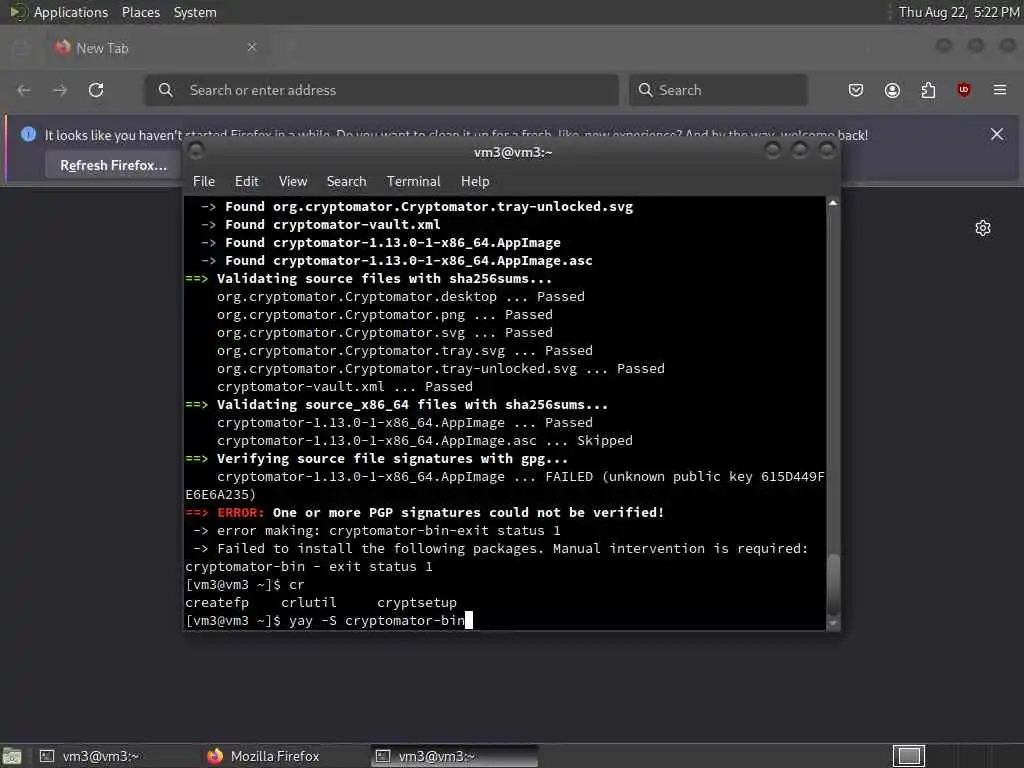
Task: Click the terminal scrollbar up arrow
Action: tap(833, 203)
